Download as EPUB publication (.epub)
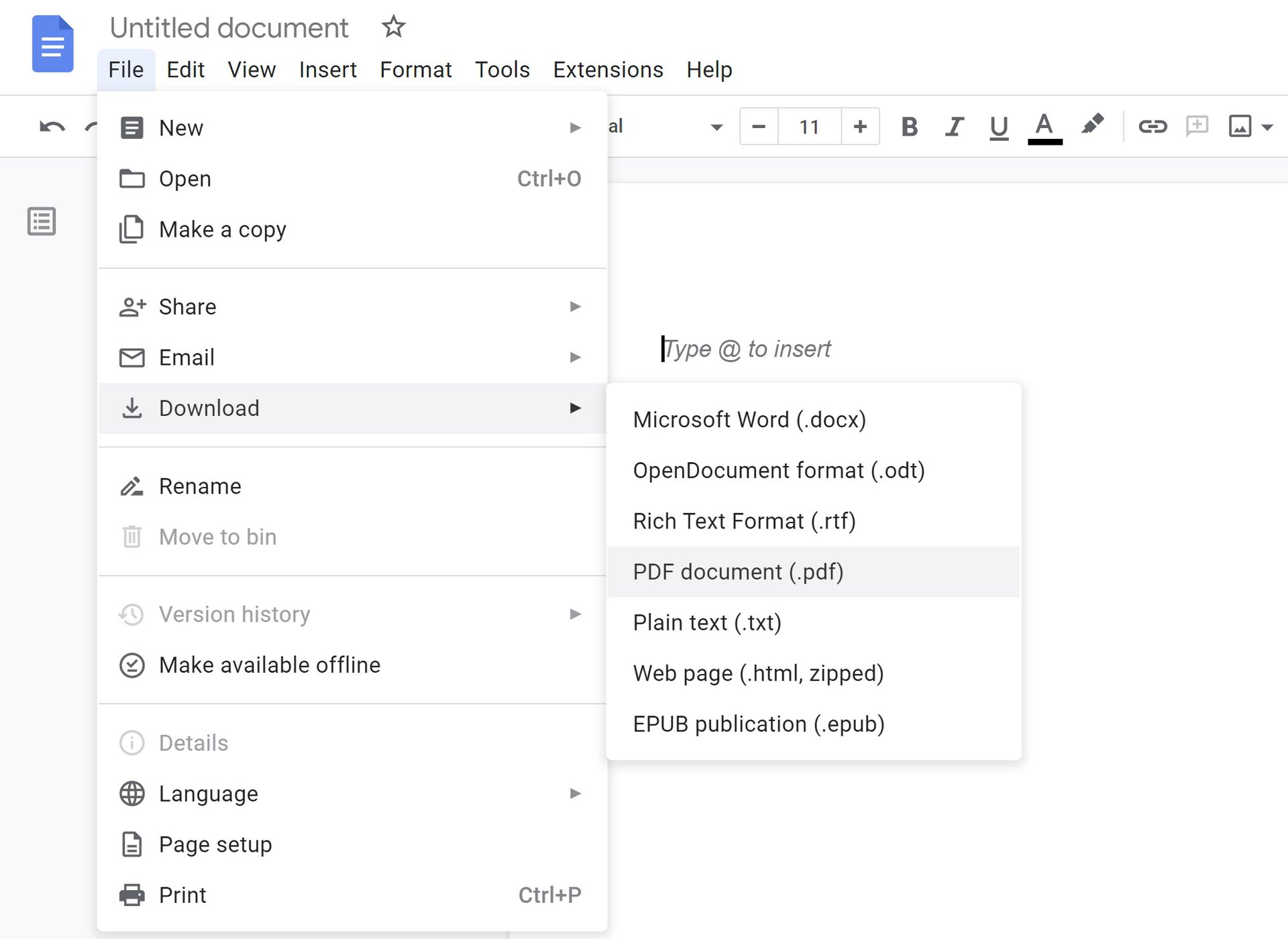 click(x=814, y=724)
